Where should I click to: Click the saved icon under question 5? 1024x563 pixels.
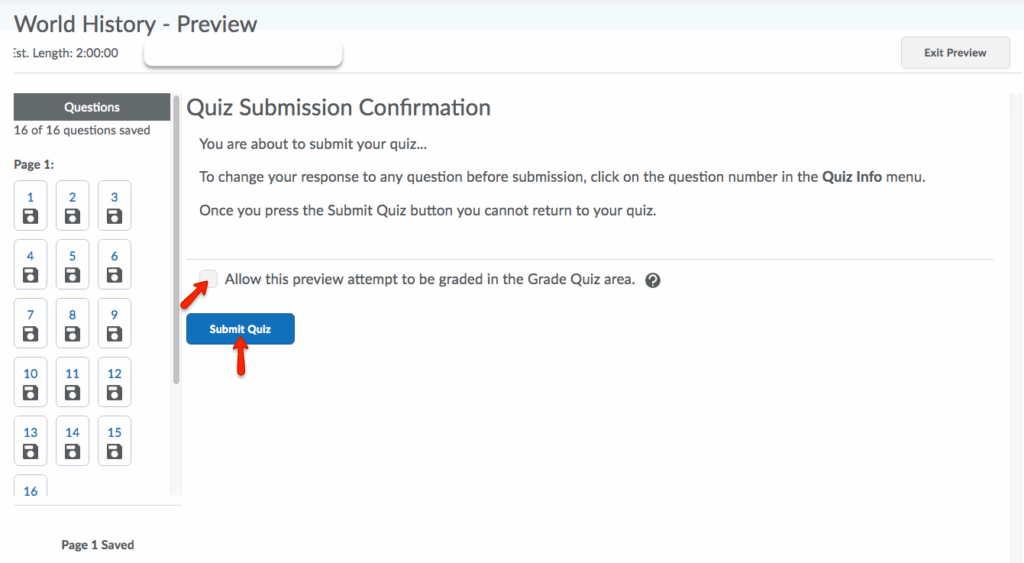pos(72,275)
